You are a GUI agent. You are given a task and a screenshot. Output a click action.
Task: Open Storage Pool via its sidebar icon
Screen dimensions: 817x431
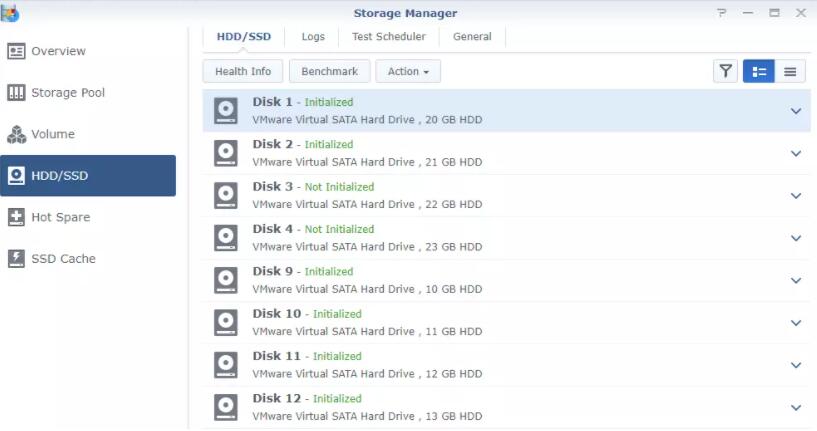coord(16,93)
